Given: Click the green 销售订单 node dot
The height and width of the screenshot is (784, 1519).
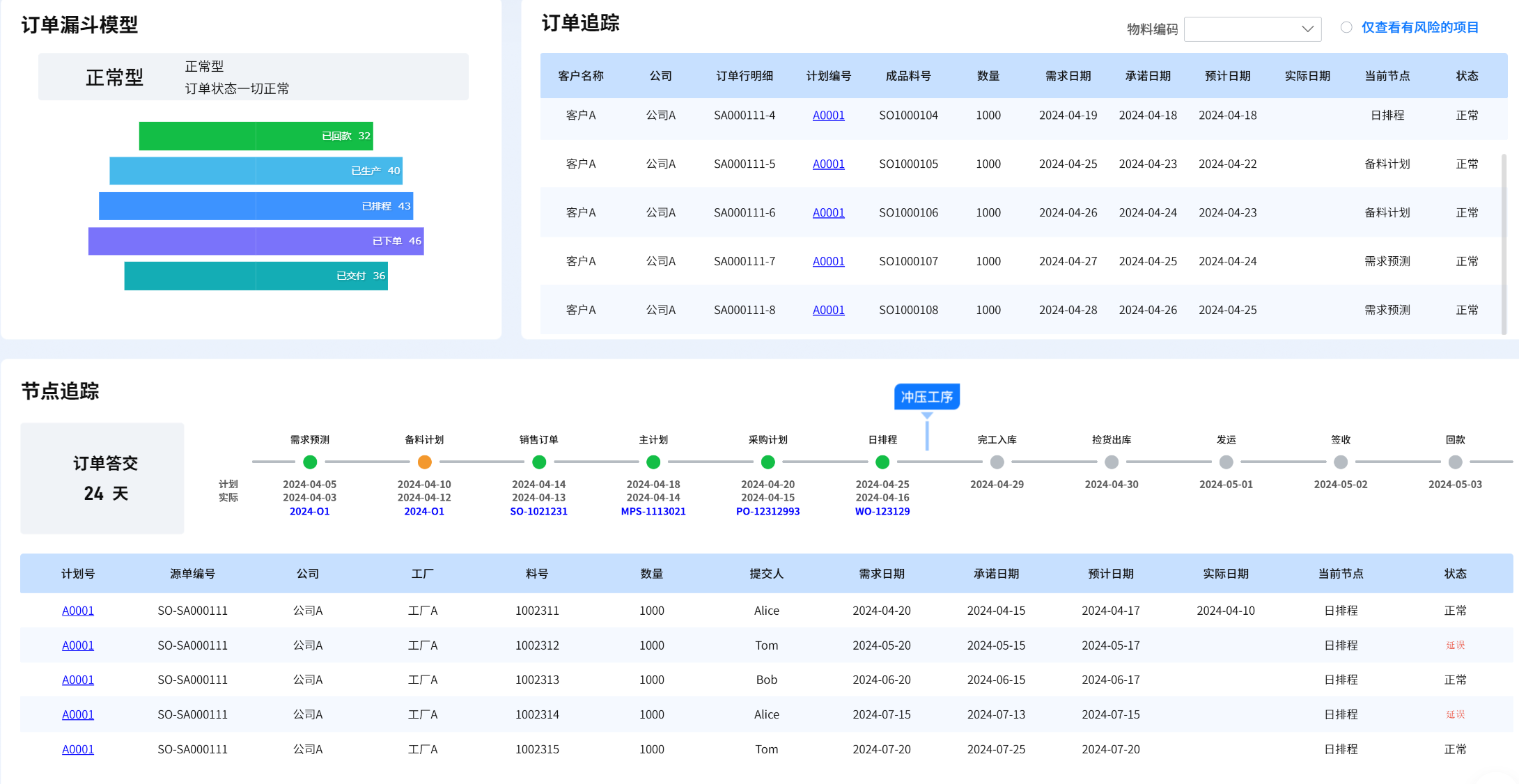Looking at the screenshot, I should click(539, 462).
